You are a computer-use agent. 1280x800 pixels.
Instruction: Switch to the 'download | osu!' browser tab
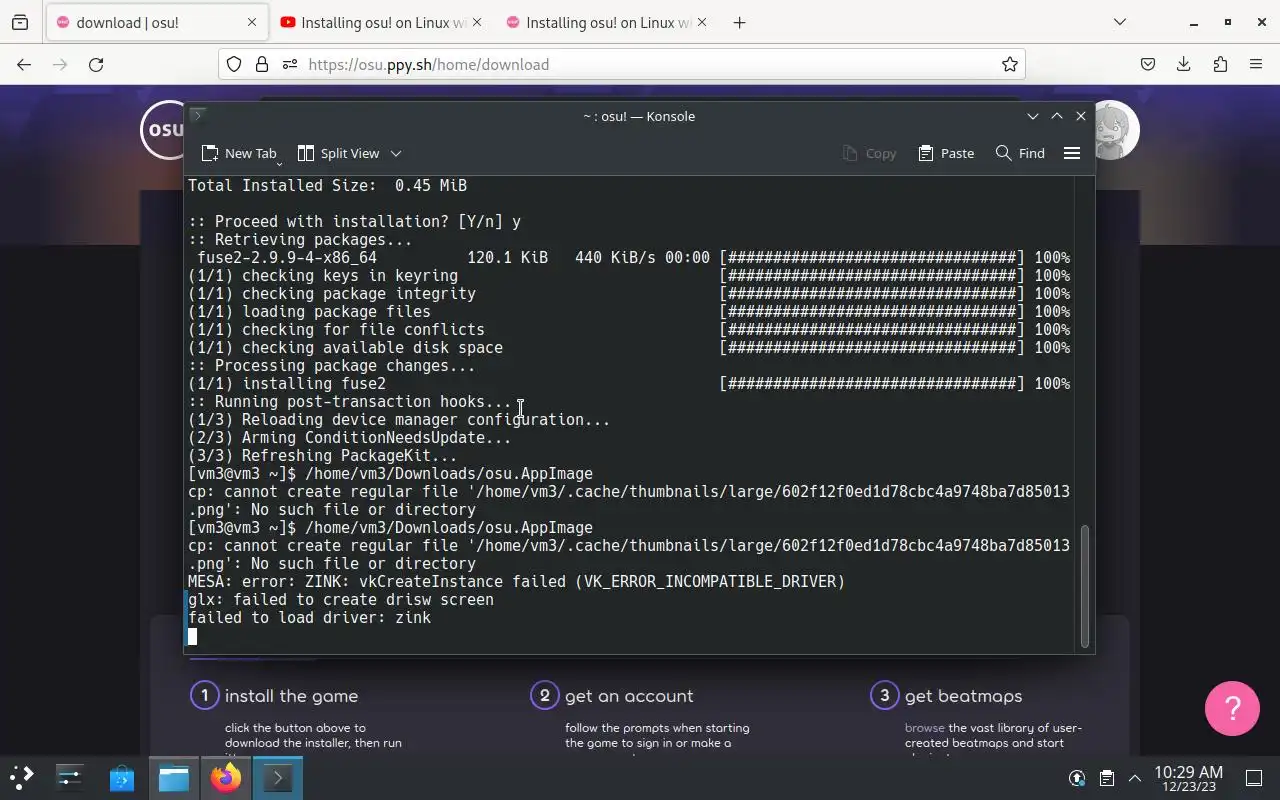tap(155, 22)
